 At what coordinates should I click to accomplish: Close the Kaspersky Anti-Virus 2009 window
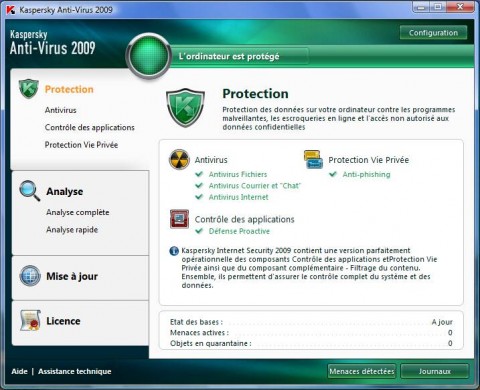pyautogui.click(x=460, y=7)
